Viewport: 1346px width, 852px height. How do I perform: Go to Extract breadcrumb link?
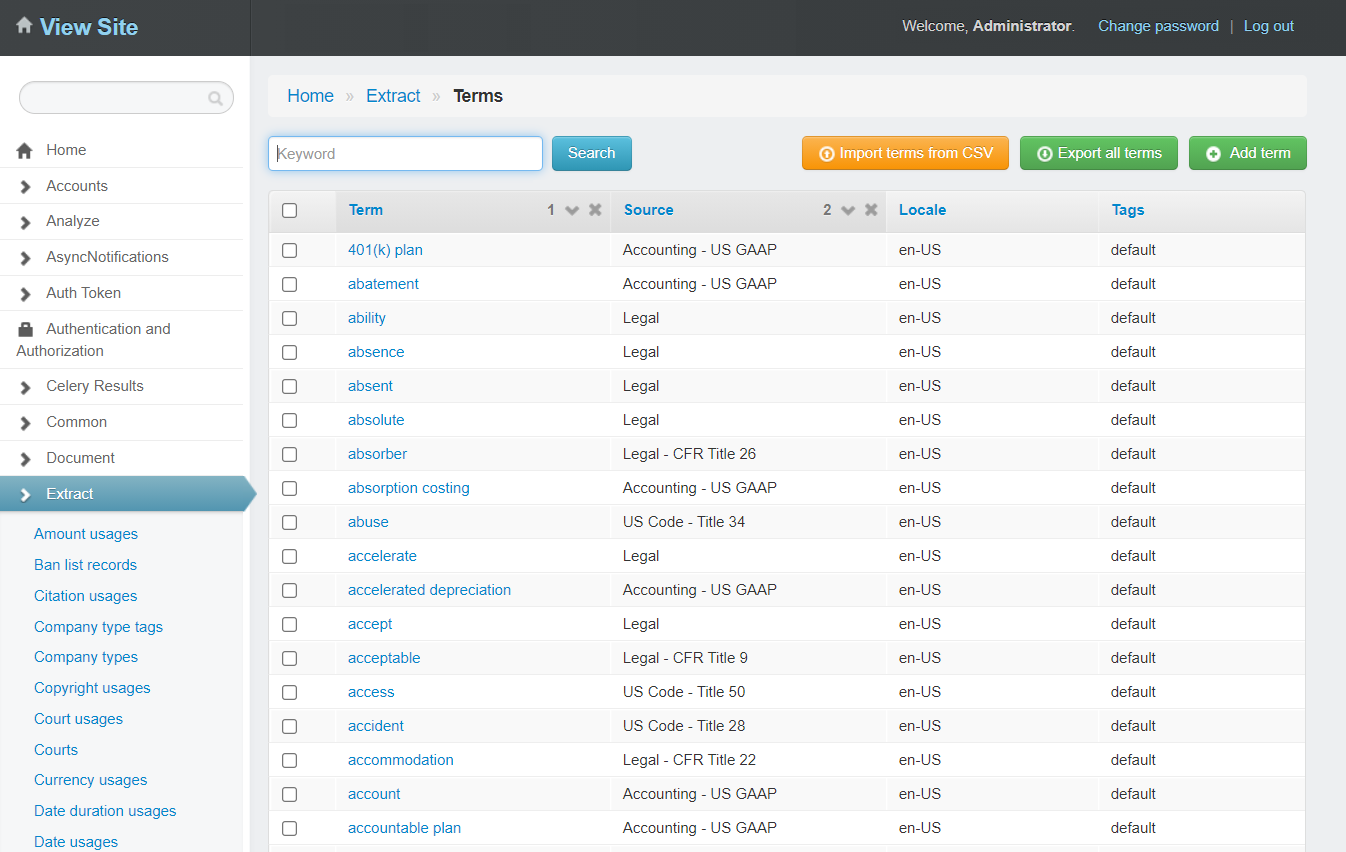pyautogui.click(x=393, y=96)
